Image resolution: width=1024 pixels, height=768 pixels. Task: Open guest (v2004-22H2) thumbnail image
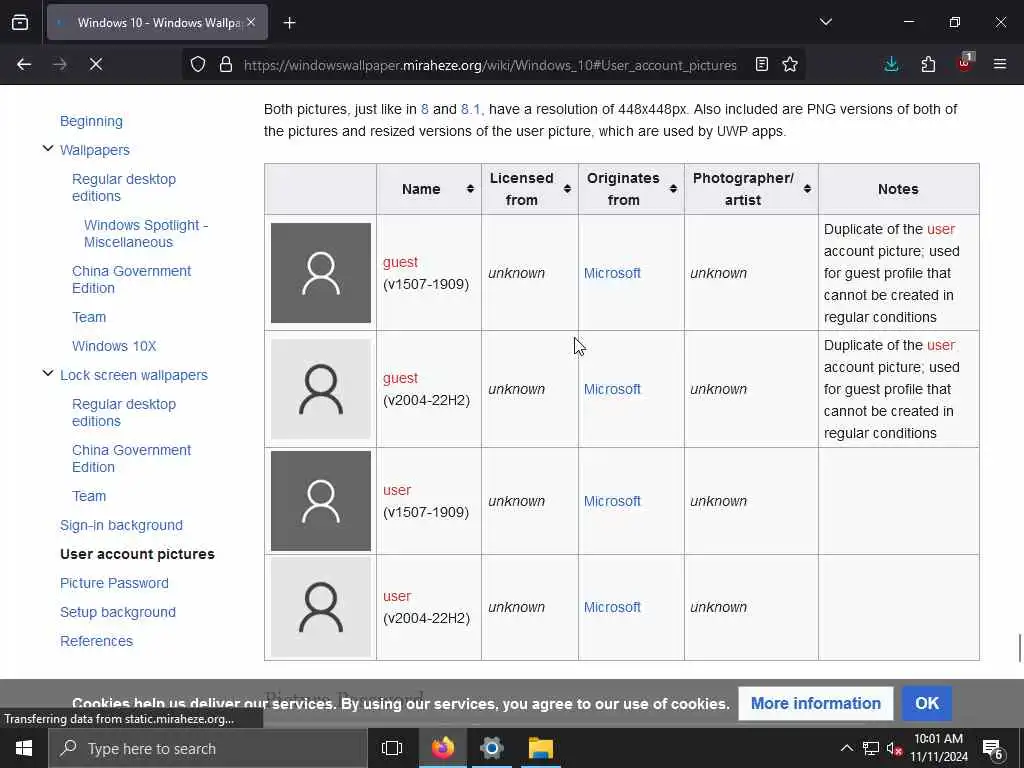click(x=321, y=389)
